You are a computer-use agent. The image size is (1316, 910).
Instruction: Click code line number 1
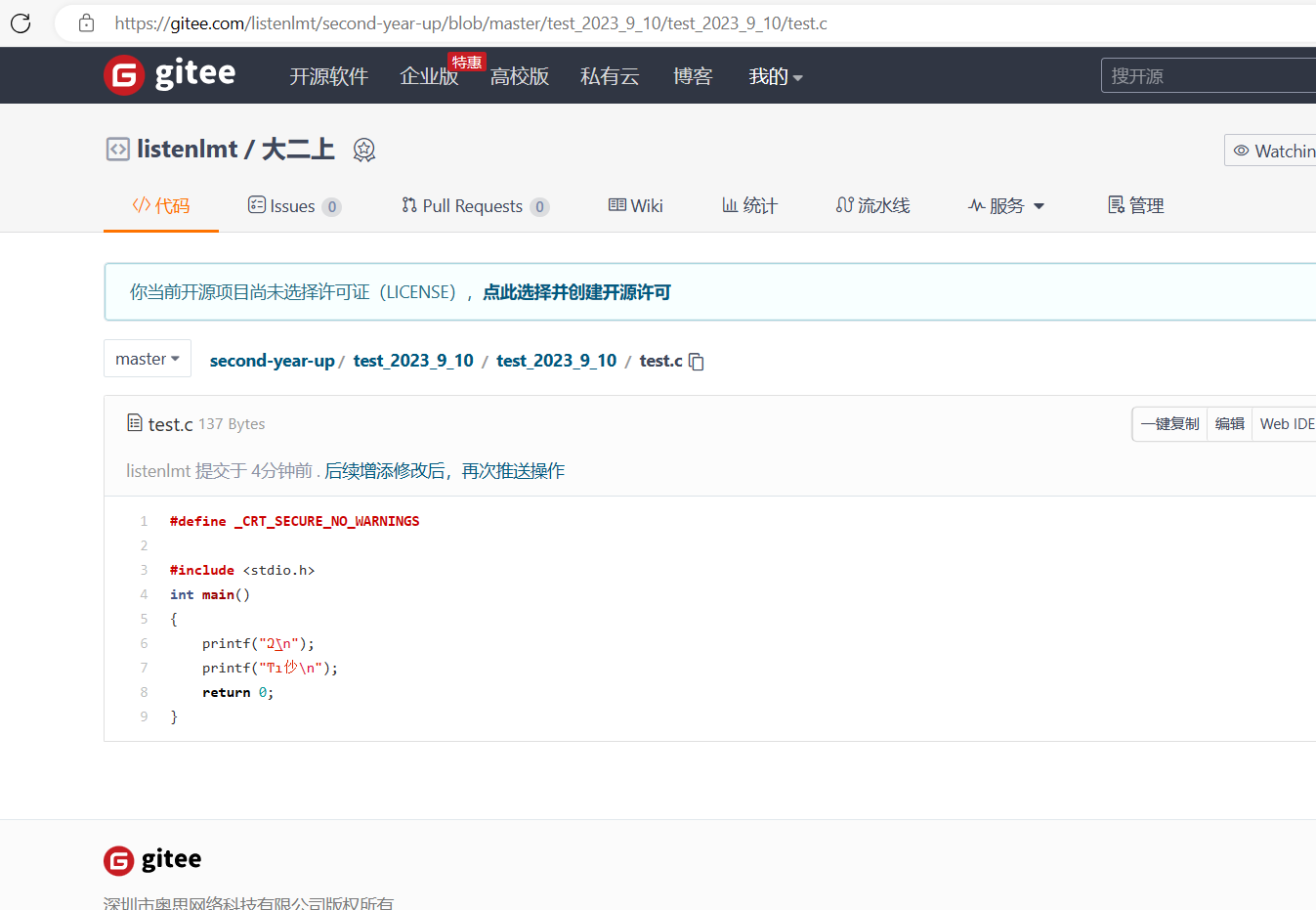pos(144,521)
